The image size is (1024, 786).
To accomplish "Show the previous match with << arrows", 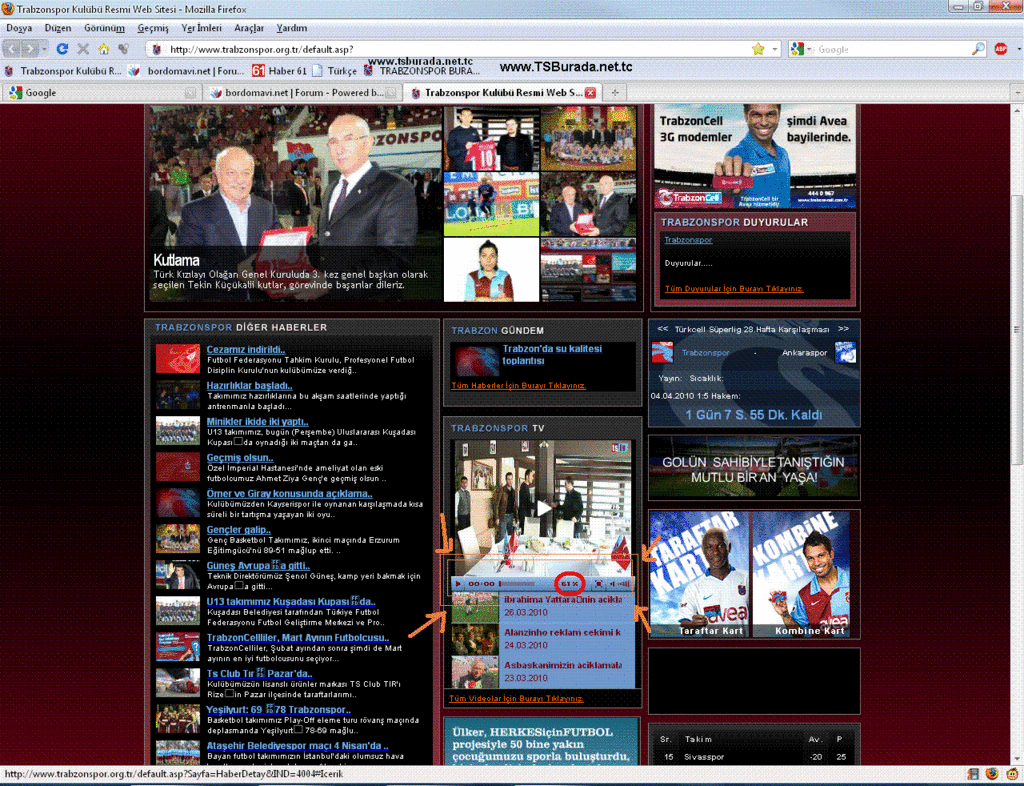I will pos(662,328).
